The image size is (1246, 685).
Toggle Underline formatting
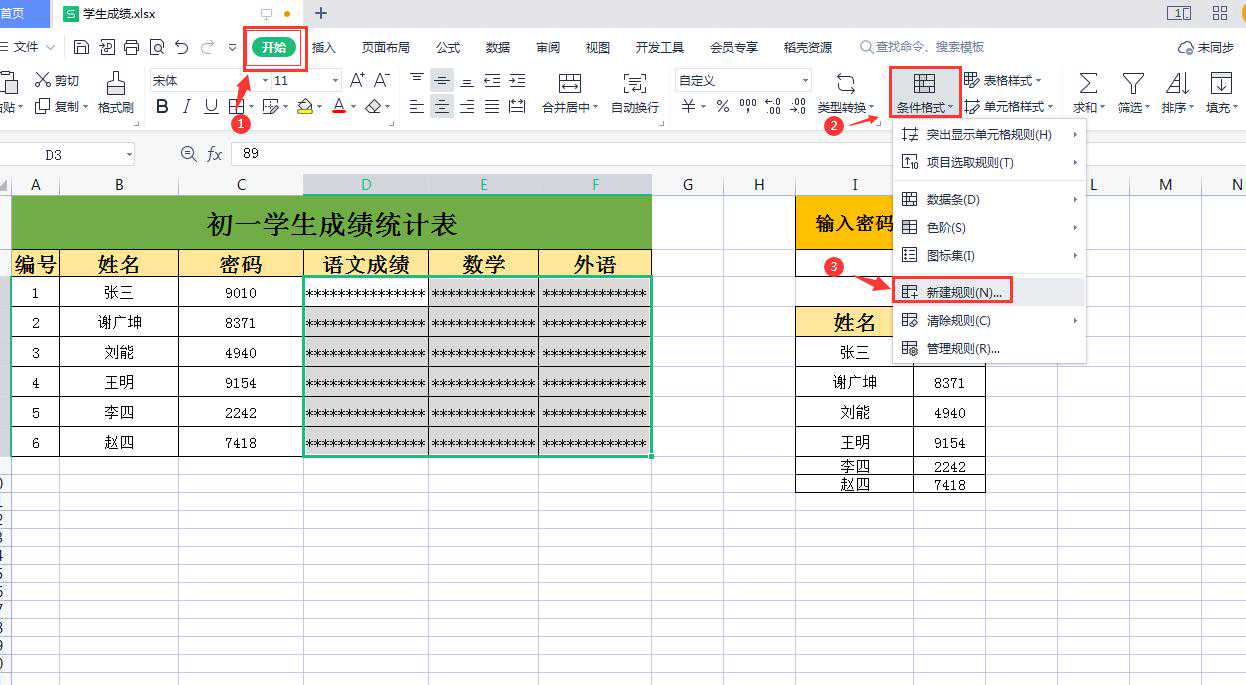click(x=211, y=106)
